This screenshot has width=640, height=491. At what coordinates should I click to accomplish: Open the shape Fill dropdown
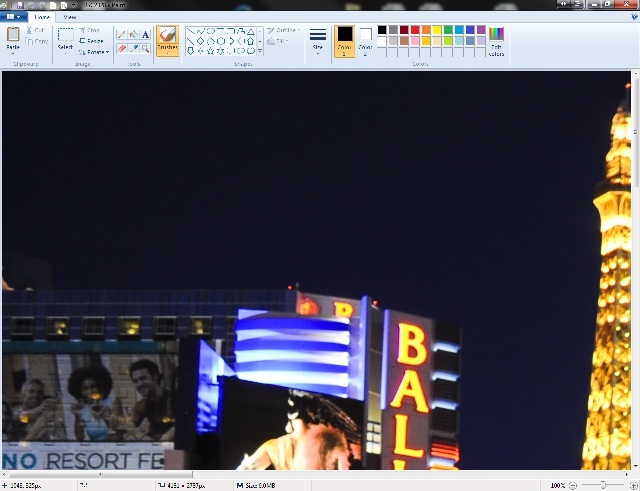pyautogui.click(x=278, y=41)
